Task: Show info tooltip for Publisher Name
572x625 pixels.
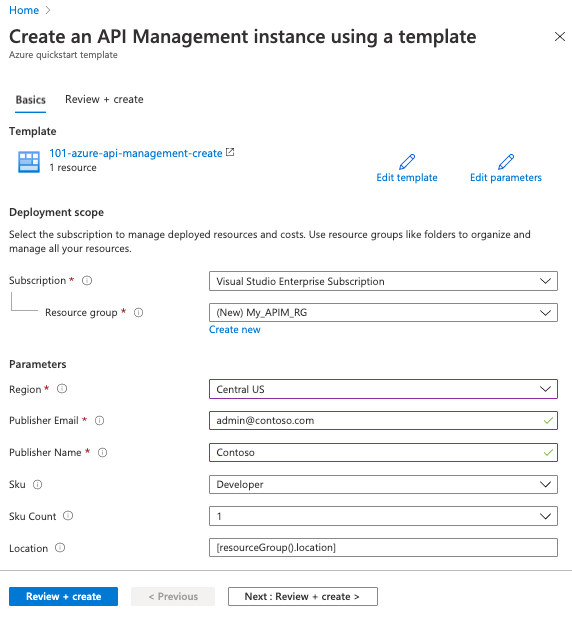Action: pyautogui.click(x=102, y=452)
